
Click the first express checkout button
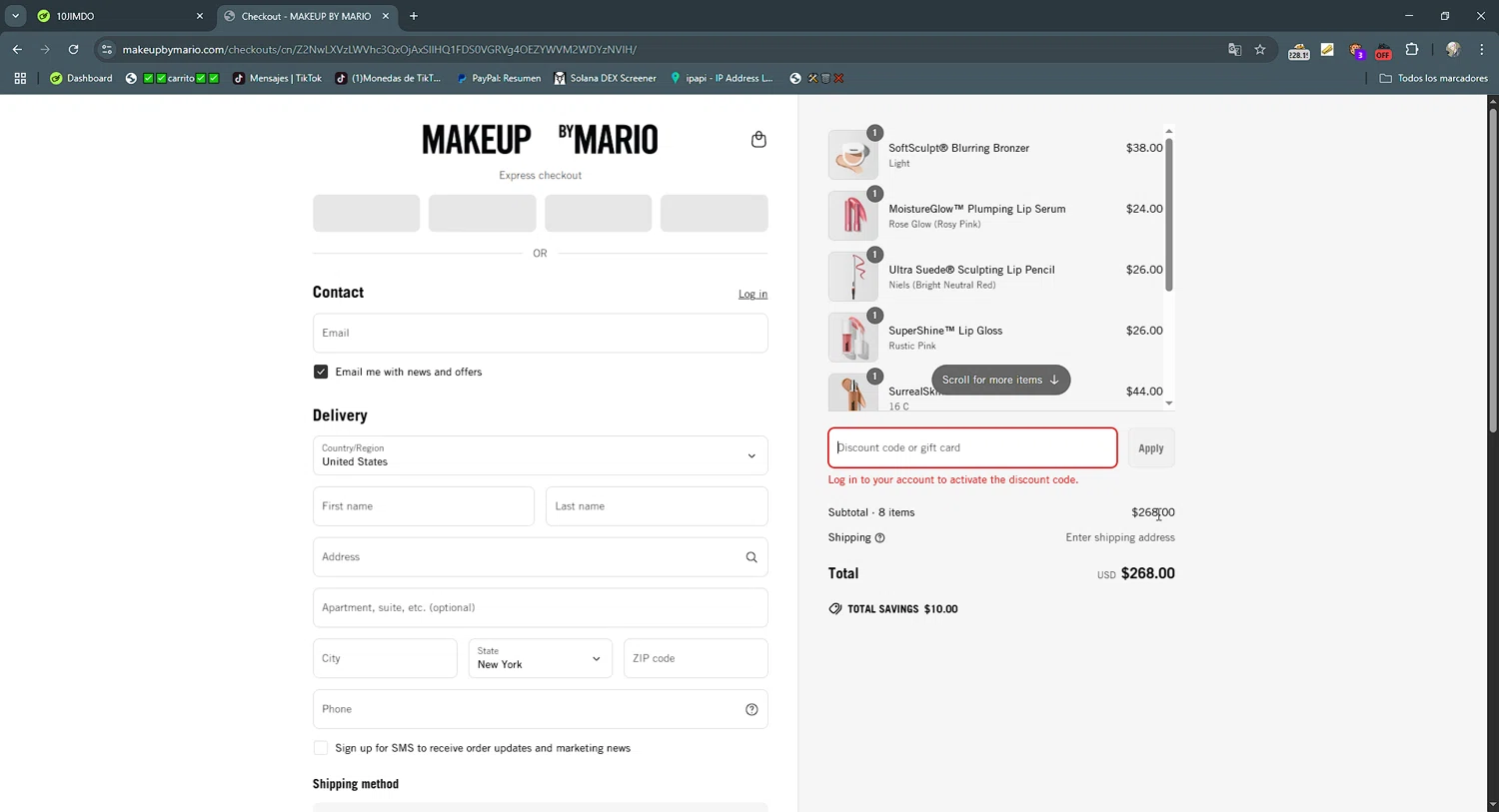[x=366, y=213]
